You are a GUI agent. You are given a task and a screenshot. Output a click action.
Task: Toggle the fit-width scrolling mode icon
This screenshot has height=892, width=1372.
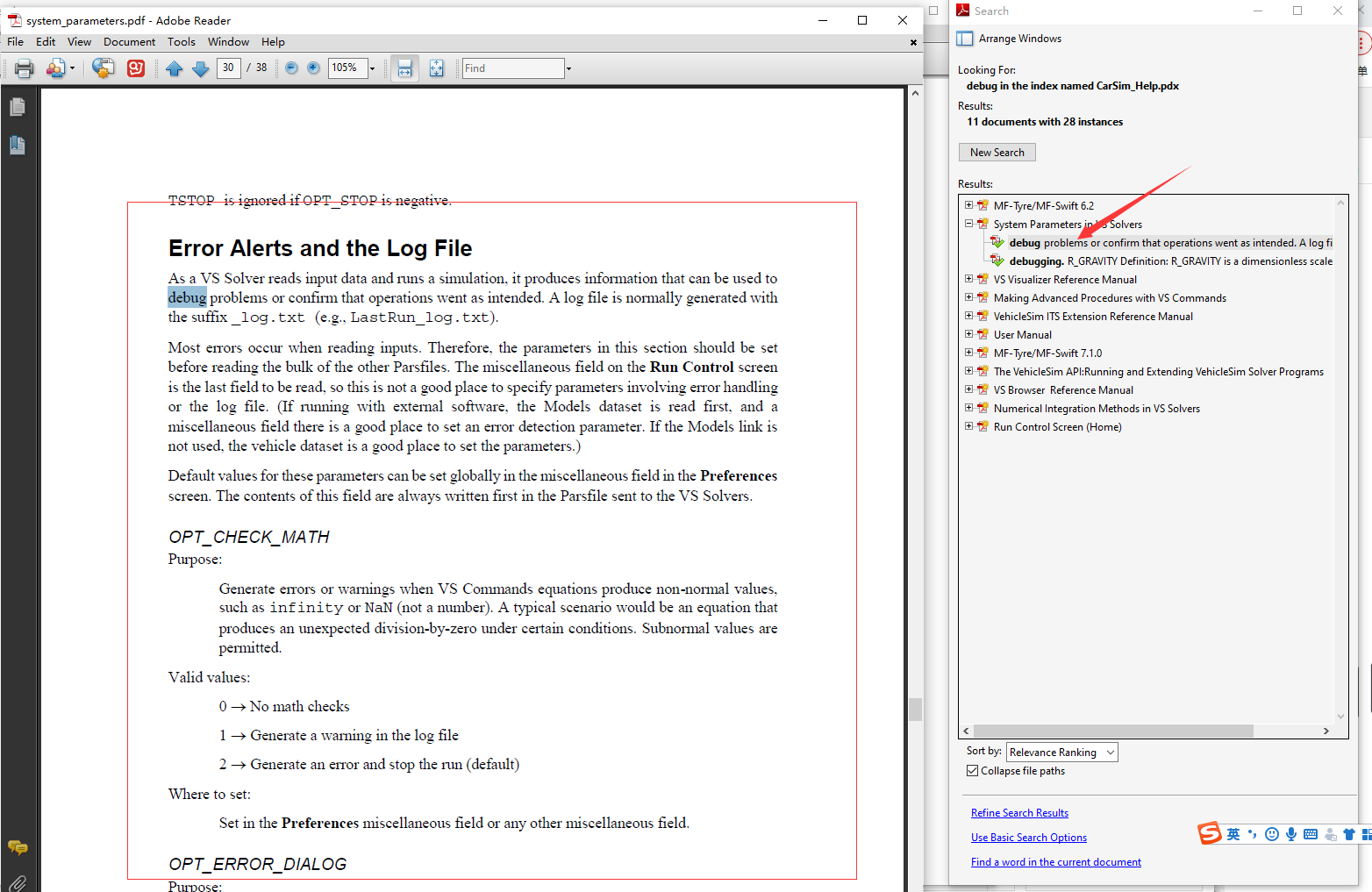coord(404,68)
